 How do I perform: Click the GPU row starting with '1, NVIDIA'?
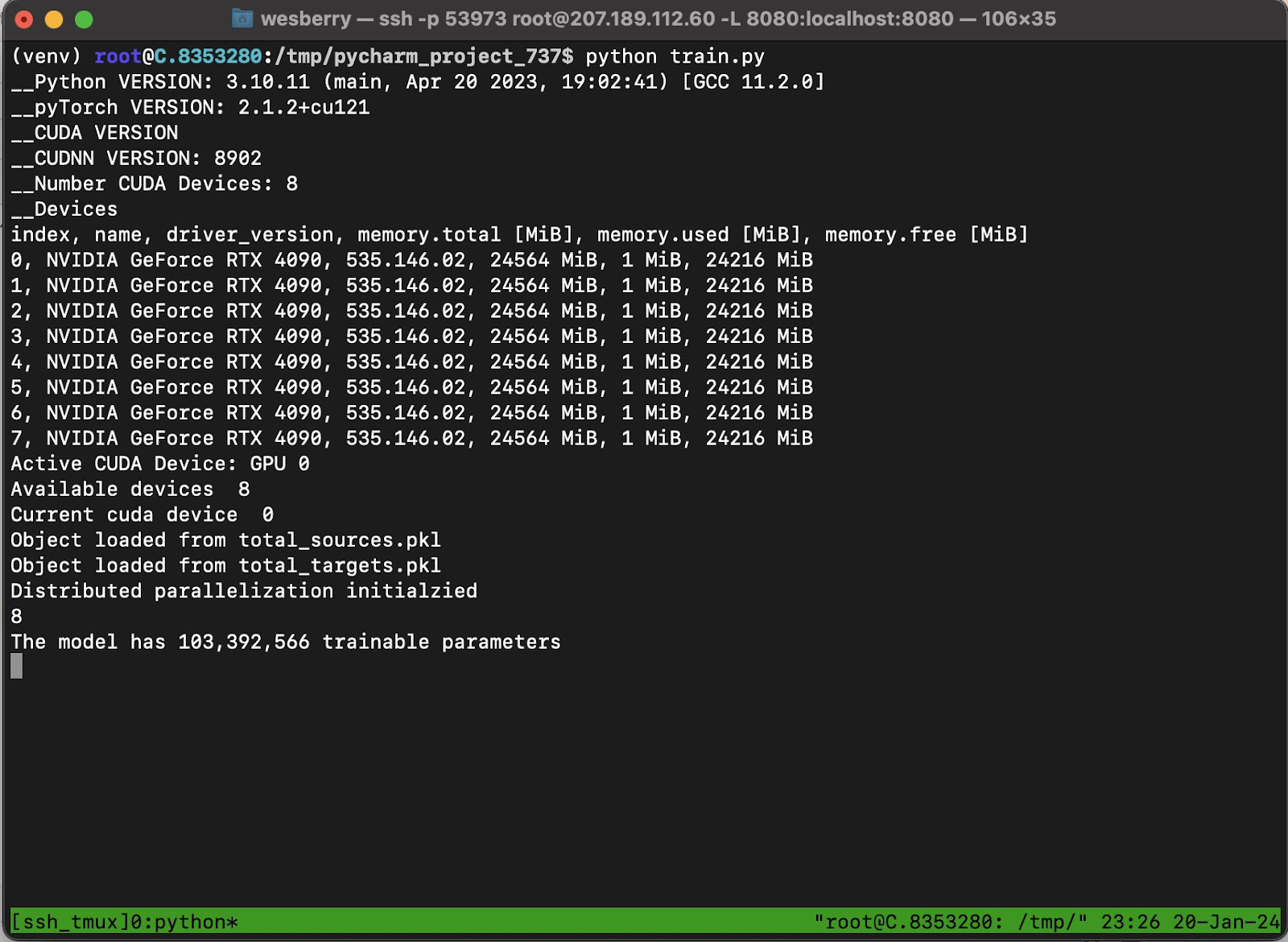click(411, 286)
